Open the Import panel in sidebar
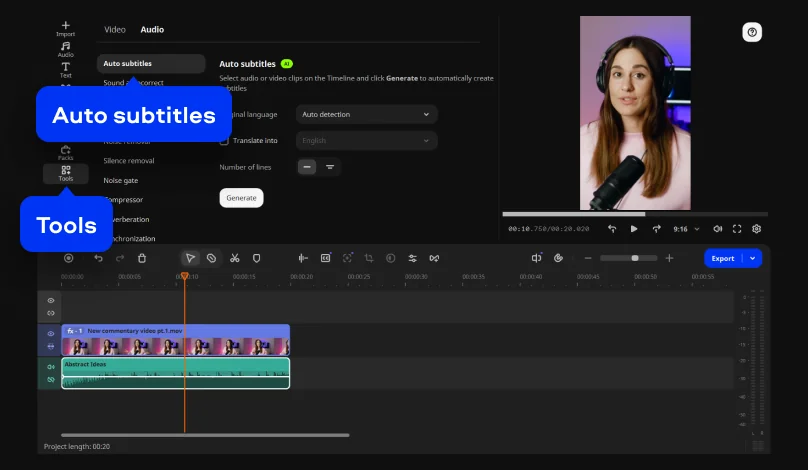This screenshot has height=470, width=808. tap(65, 29)
